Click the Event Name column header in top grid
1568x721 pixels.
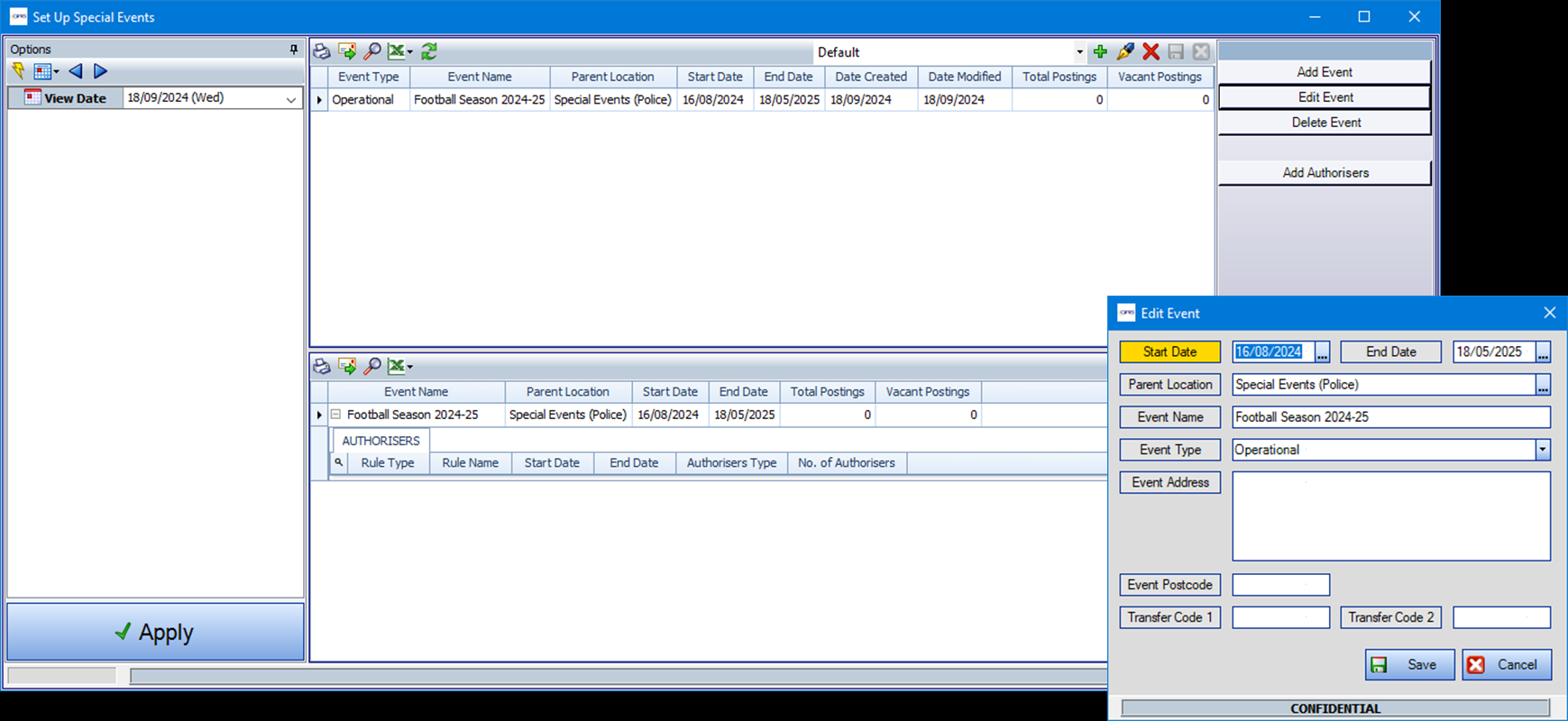(479, 77)
